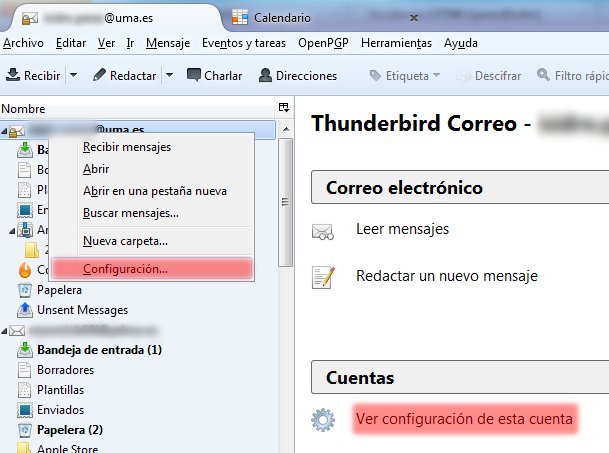Click the Cuentas section header

tap(460, 378)
